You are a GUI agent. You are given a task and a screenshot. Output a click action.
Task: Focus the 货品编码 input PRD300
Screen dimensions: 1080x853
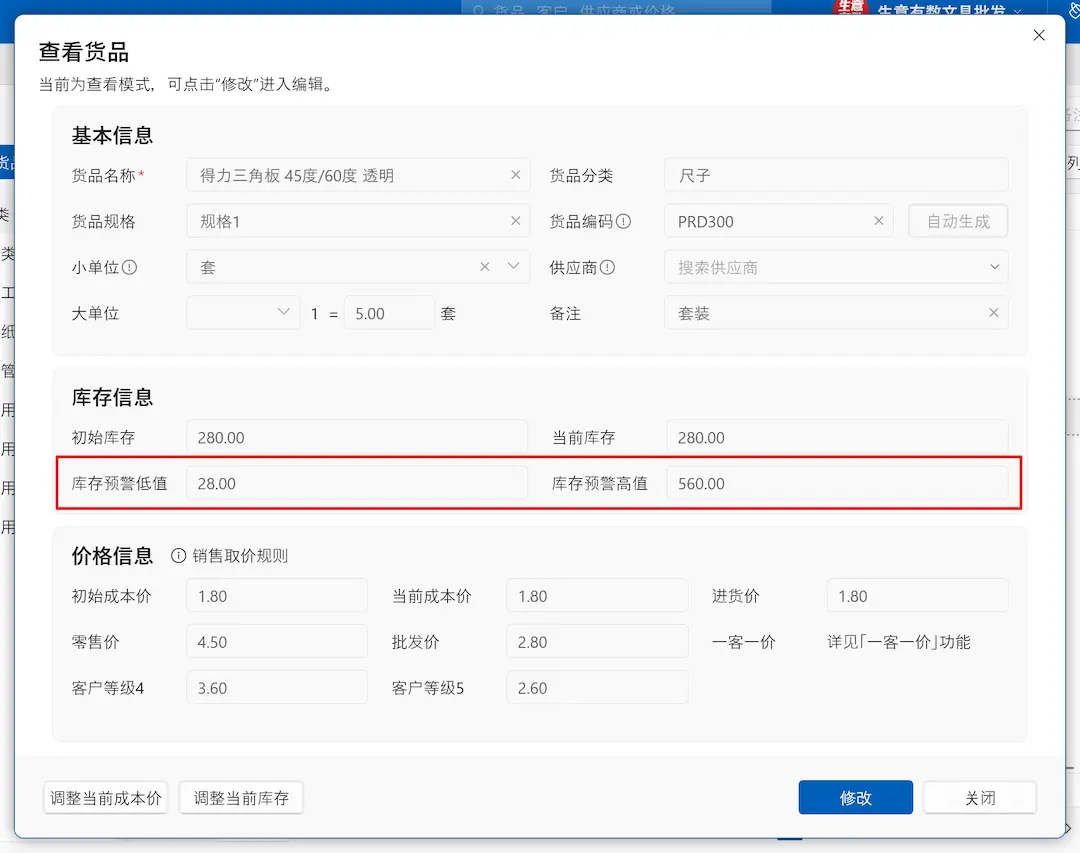(779, 221)
